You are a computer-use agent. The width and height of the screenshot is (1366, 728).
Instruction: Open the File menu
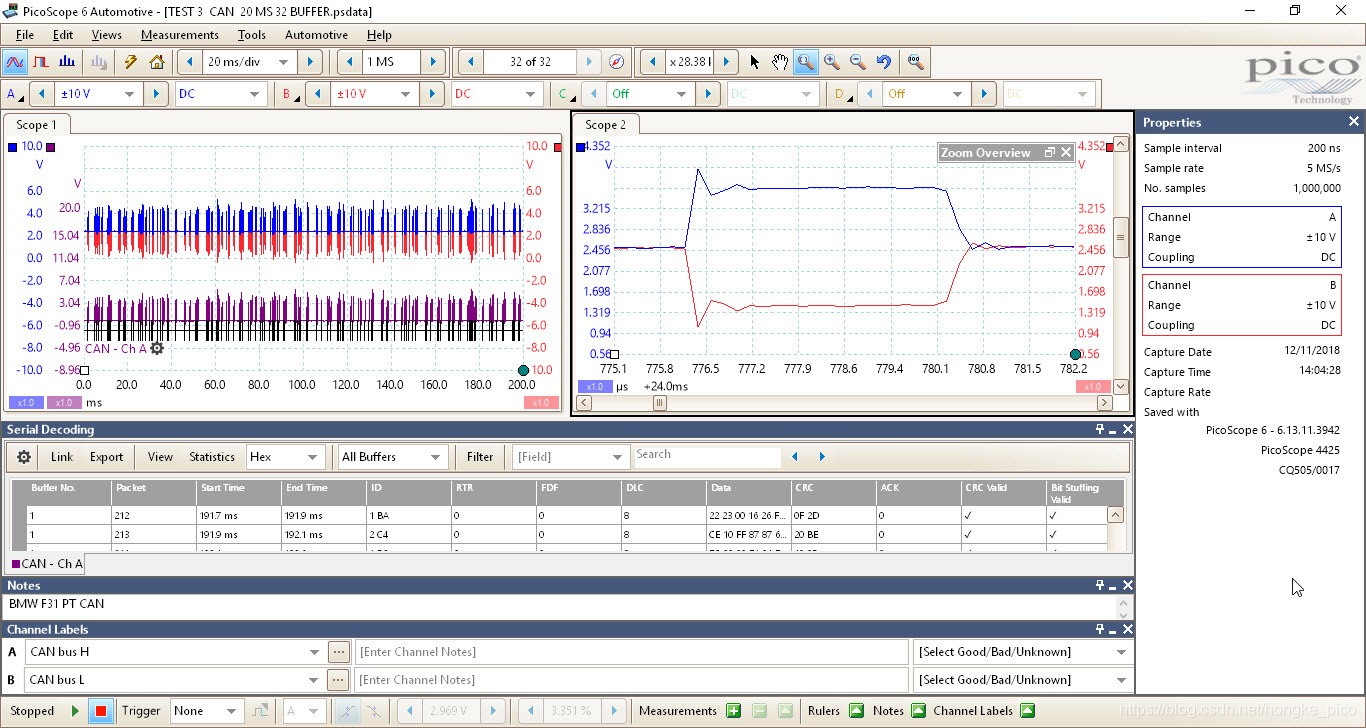25,35
